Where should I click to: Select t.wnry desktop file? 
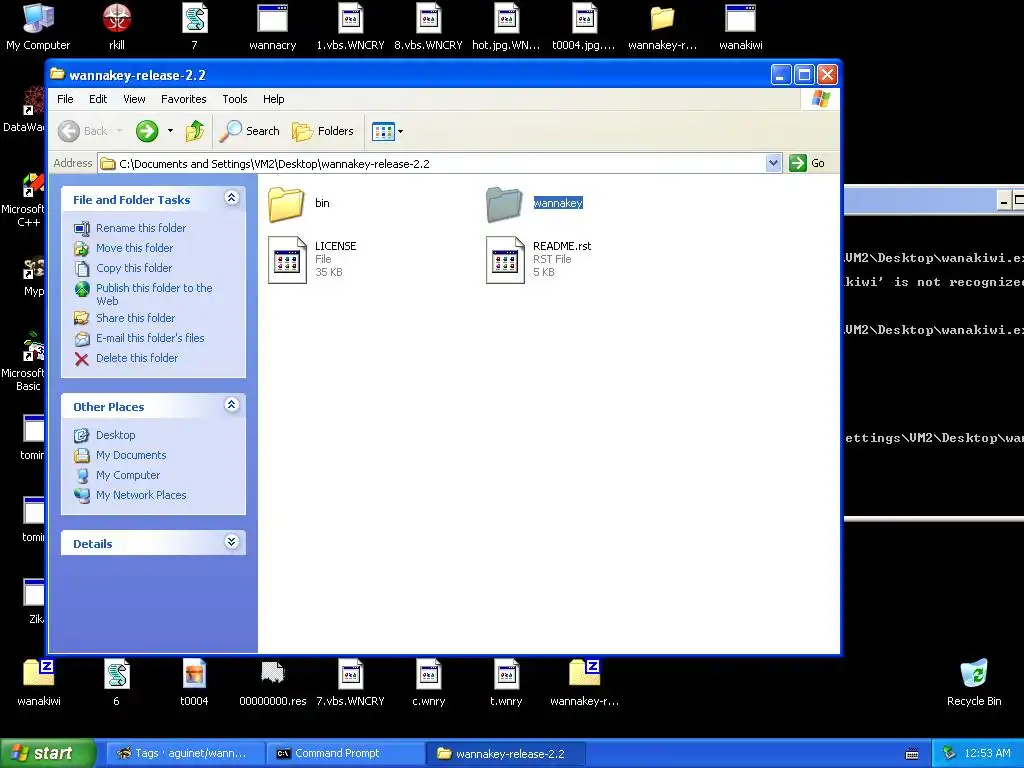[506, 683]
